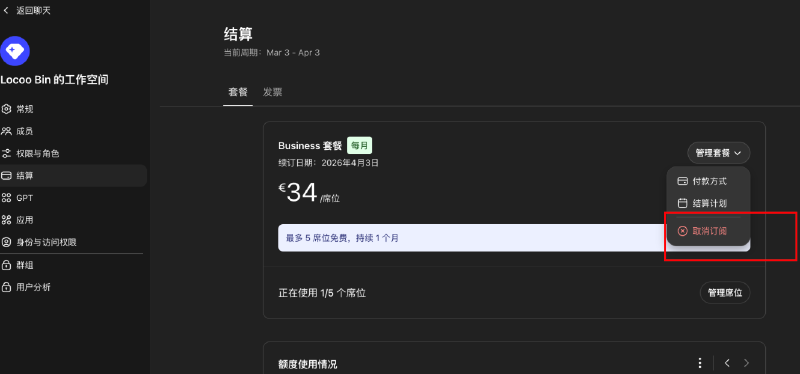The image size is (800, 374).
Task: Click the back arrow beside 返回聊天
Action: (x=6, y=11)
